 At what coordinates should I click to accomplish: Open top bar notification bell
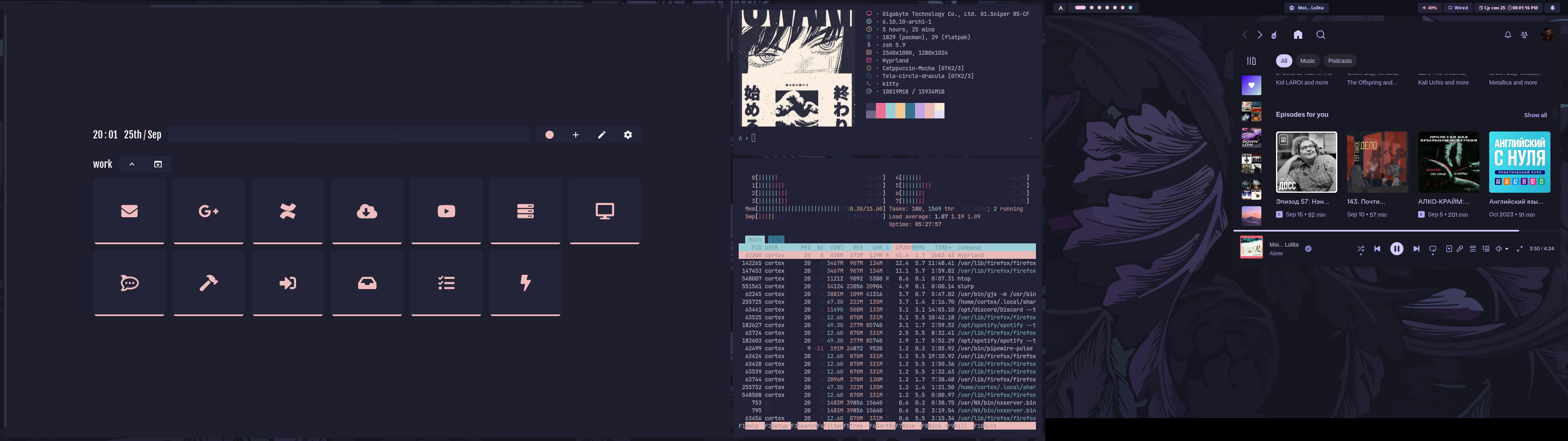1552,8
